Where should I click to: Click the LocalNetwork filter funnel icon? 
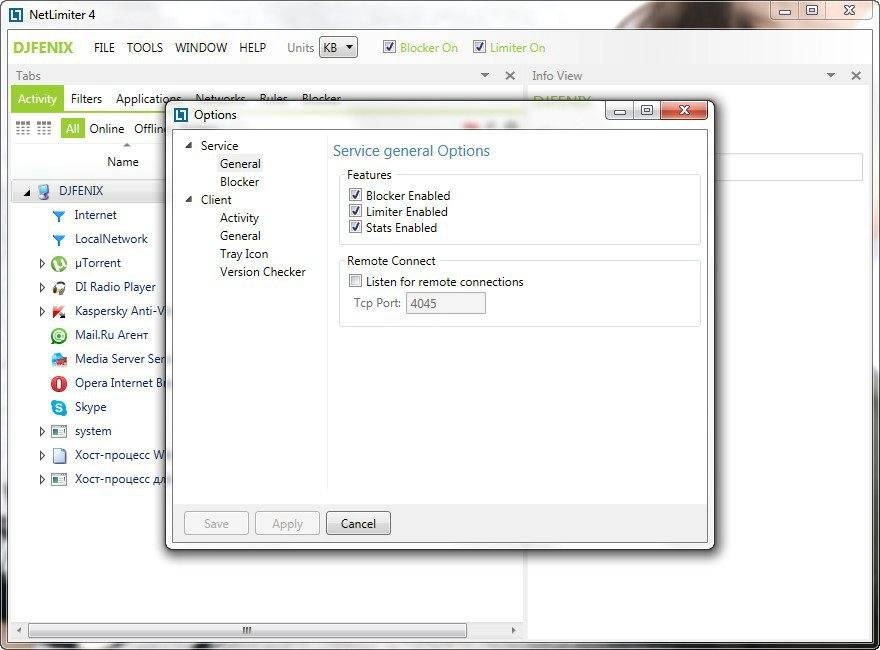(58, 240)
